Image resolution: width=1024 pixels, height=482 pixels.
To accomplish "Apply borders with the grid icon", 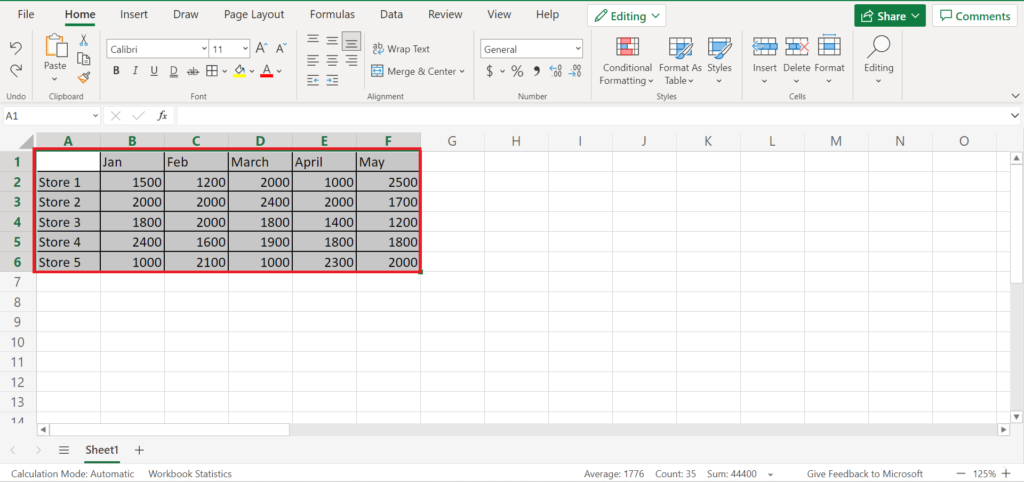I will (212, 71).
